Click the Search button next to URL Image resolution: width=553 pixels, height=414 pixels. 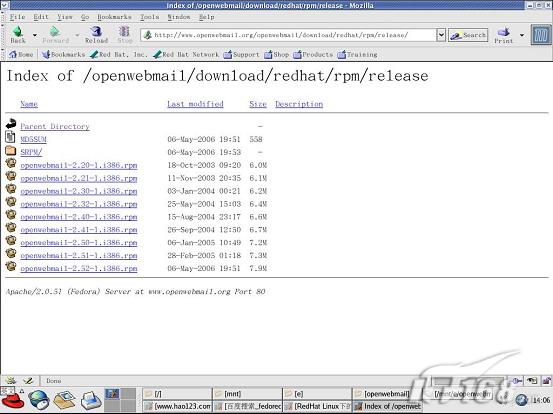[x=468, y=35]
